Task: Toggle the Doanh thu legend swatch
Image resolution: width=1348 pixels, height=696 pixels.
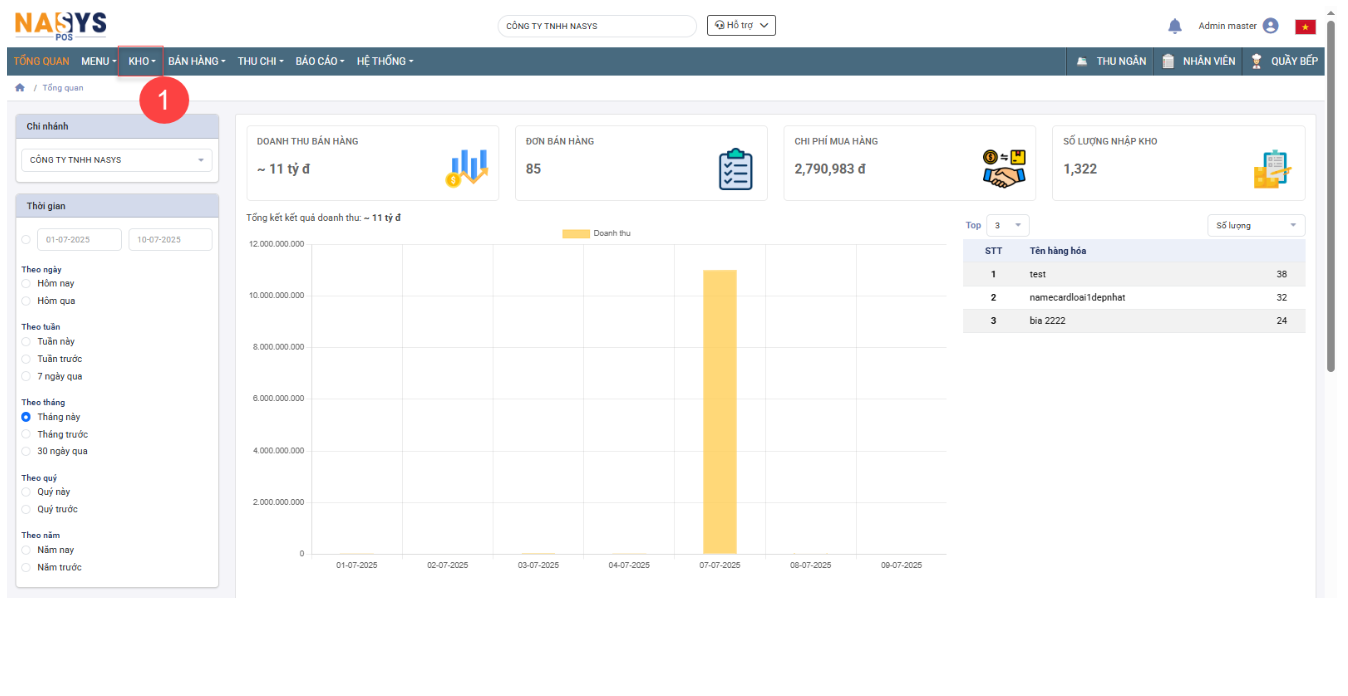Action: 575,234
